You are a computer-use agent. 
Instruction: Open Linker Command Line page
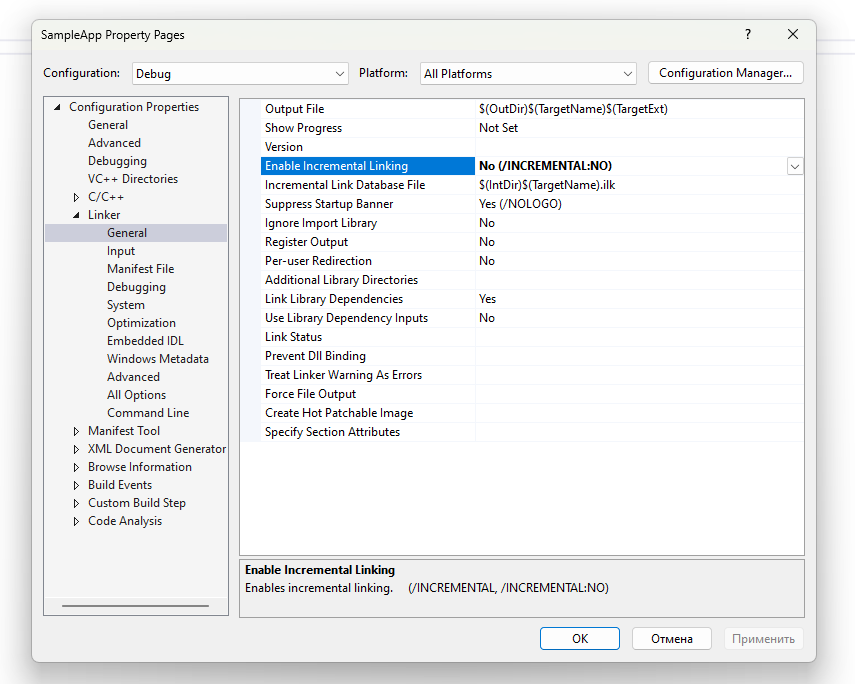click(148, 413)
